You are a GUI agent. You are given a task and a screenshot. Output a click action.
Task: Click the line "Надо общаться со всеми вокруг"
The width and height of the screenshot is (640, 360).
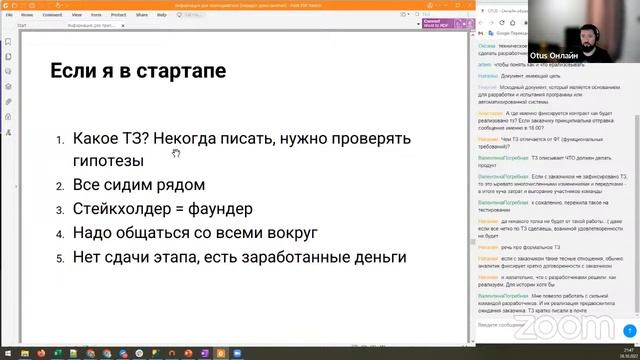coord(195,233)
